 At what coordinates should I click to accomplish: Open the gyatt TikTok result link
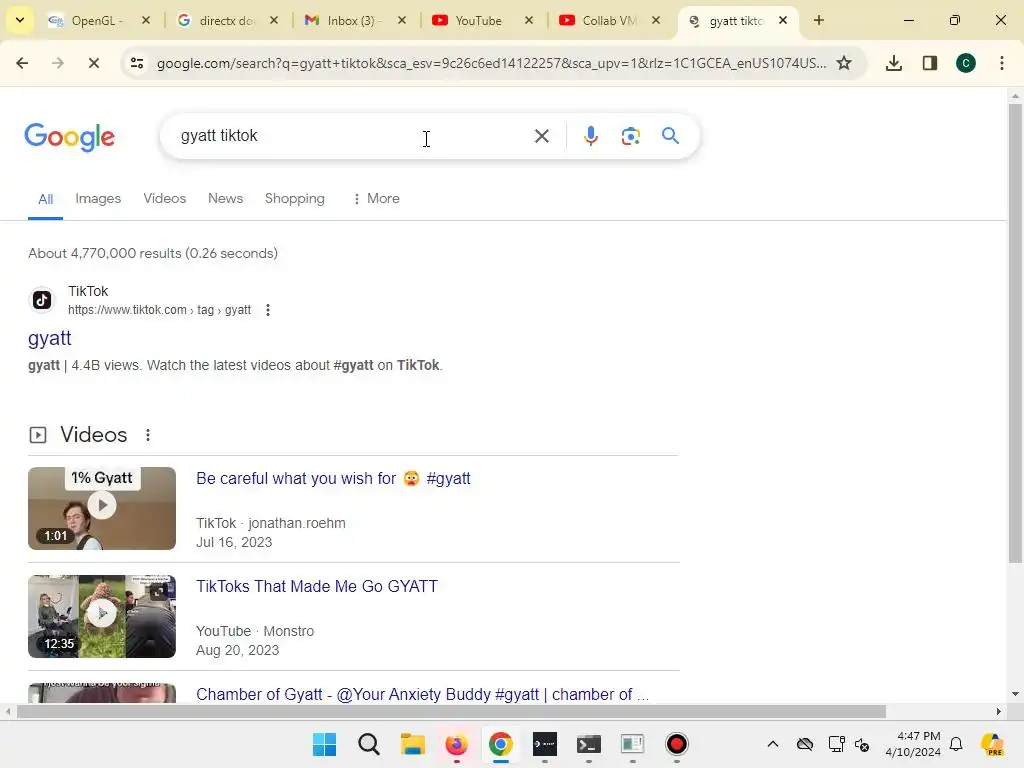[50, 338]
